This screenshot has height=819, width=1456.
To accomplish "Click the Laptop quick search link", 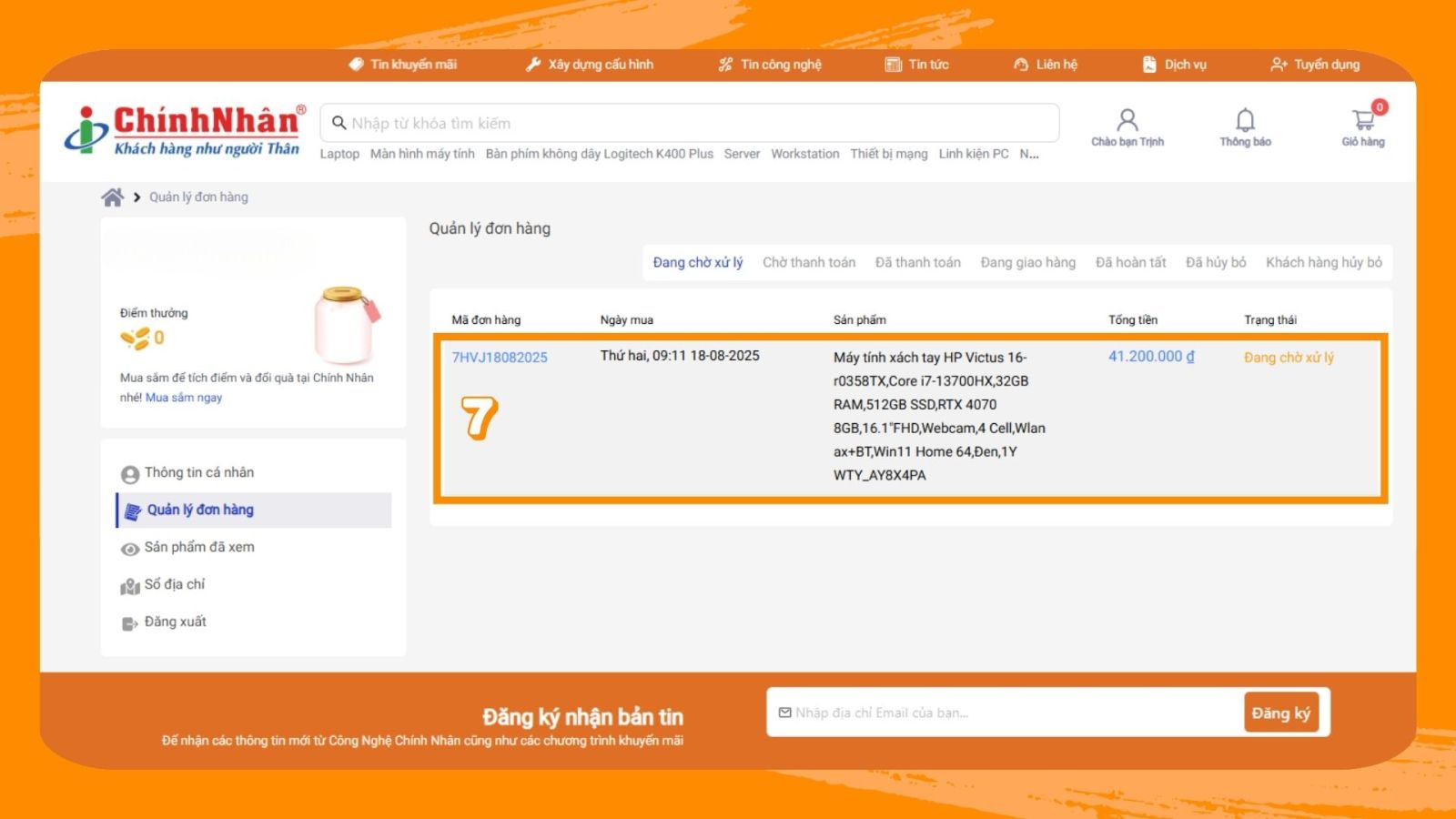I will (x=339, y=154).
